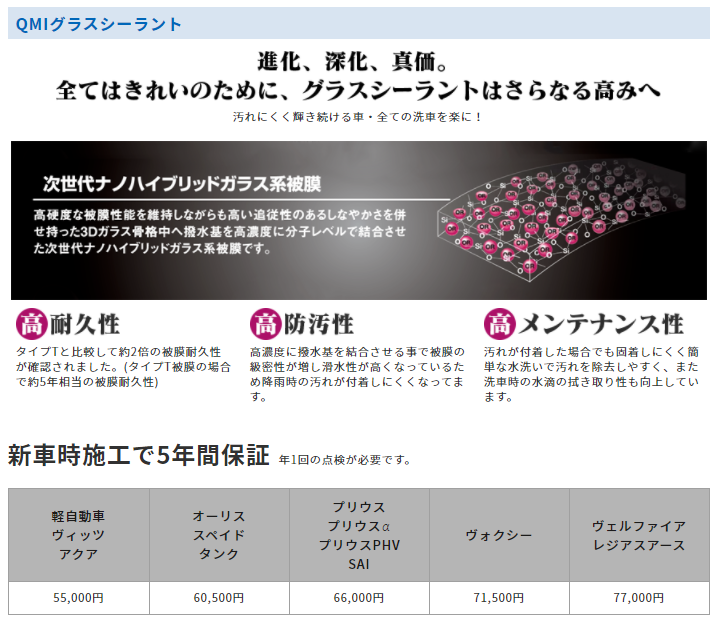Viewport: 716px width, 620px height.
Task: Click the 71,500円 price cell
Action: click(499, 598)
